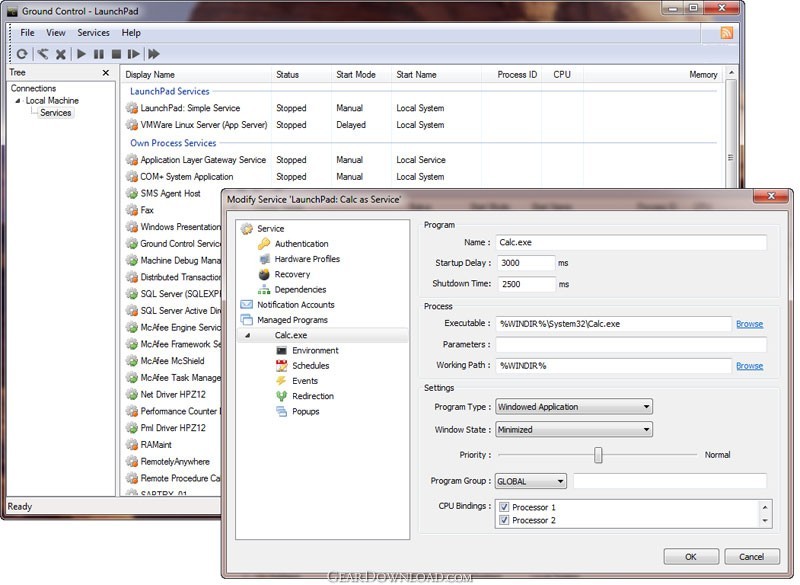Screen dimensions: 800x585
Task: Toggle the Processor 2 checkbox
Action: click(504, 520)
